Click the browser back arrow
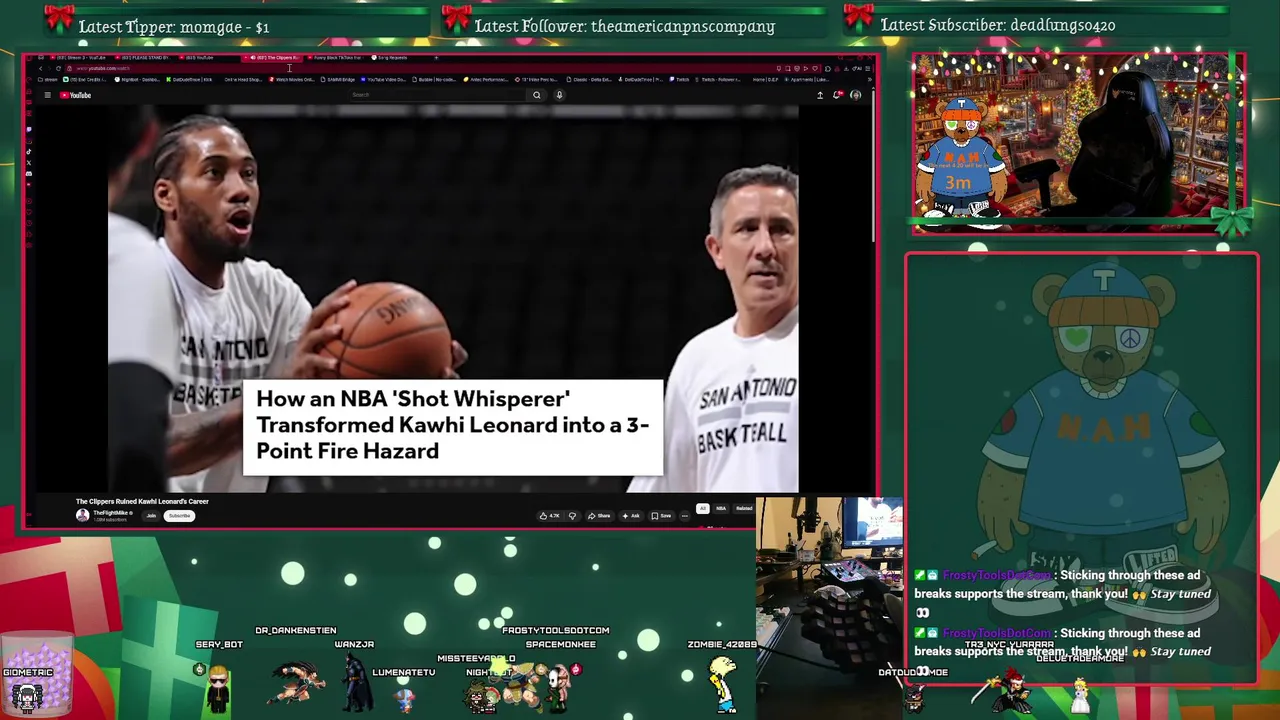1280x720 pixels. click(x=40, y=69)
